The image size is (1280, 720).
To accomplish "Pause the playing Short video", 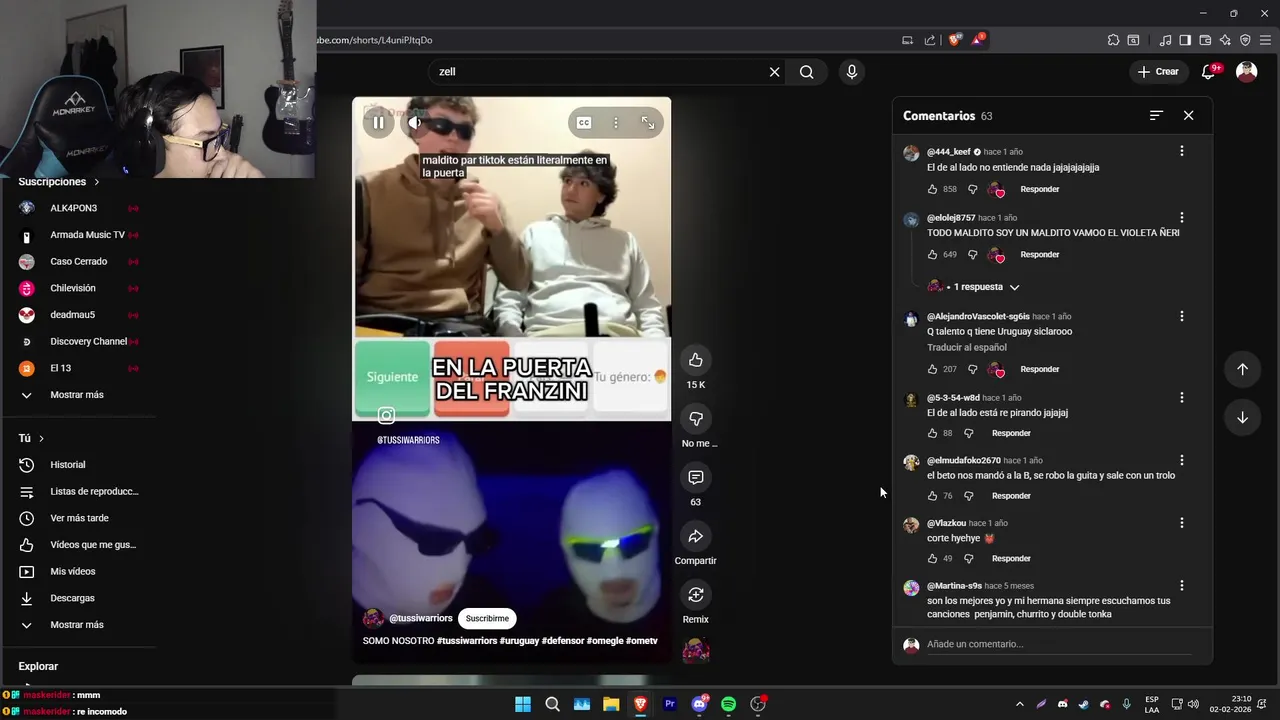I will 378,123.
